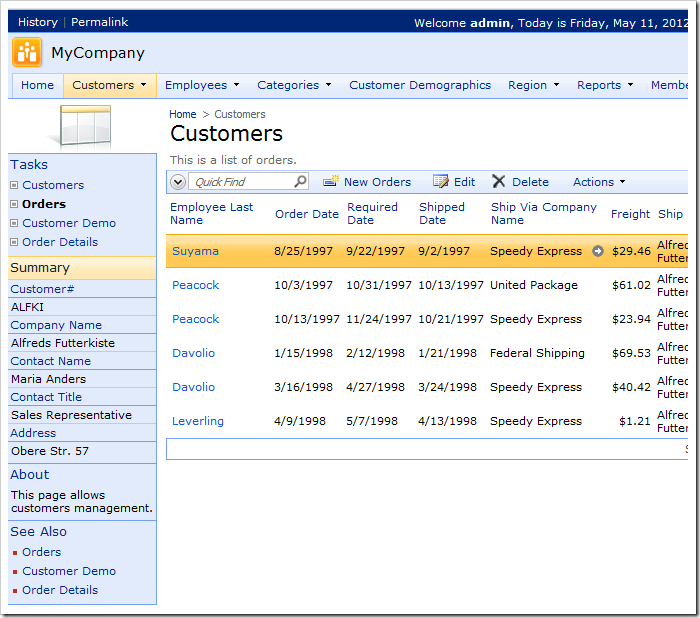Click the square icon beside Order Details task

[14, 242]
